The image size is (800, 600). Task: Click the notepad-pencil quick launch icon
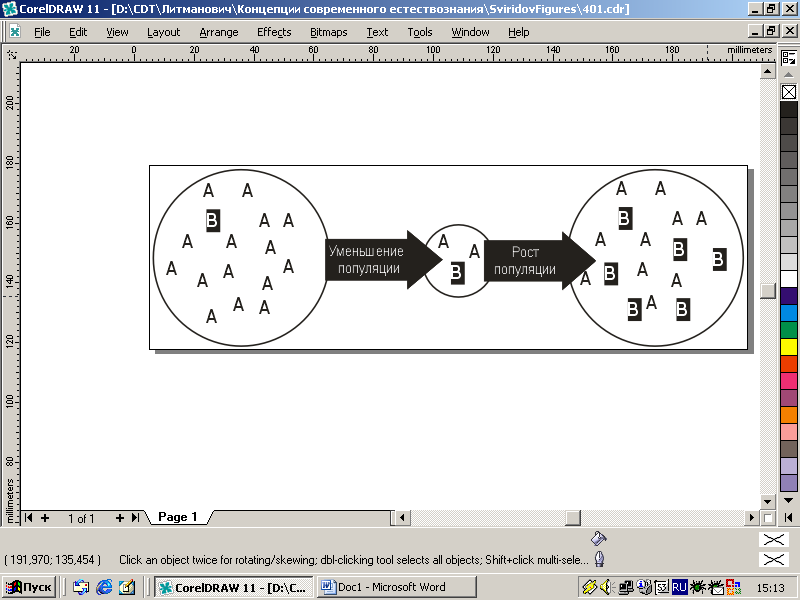(x=127, y=587)
